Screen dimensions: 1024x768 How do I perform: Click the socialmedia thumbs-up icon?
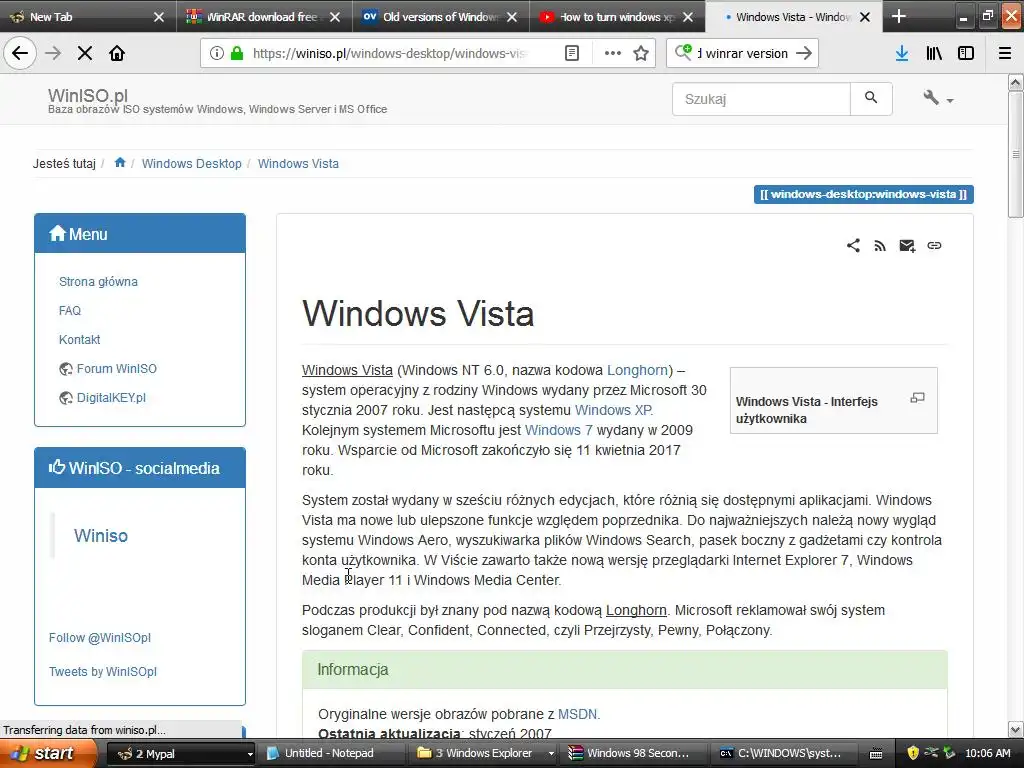57,467
